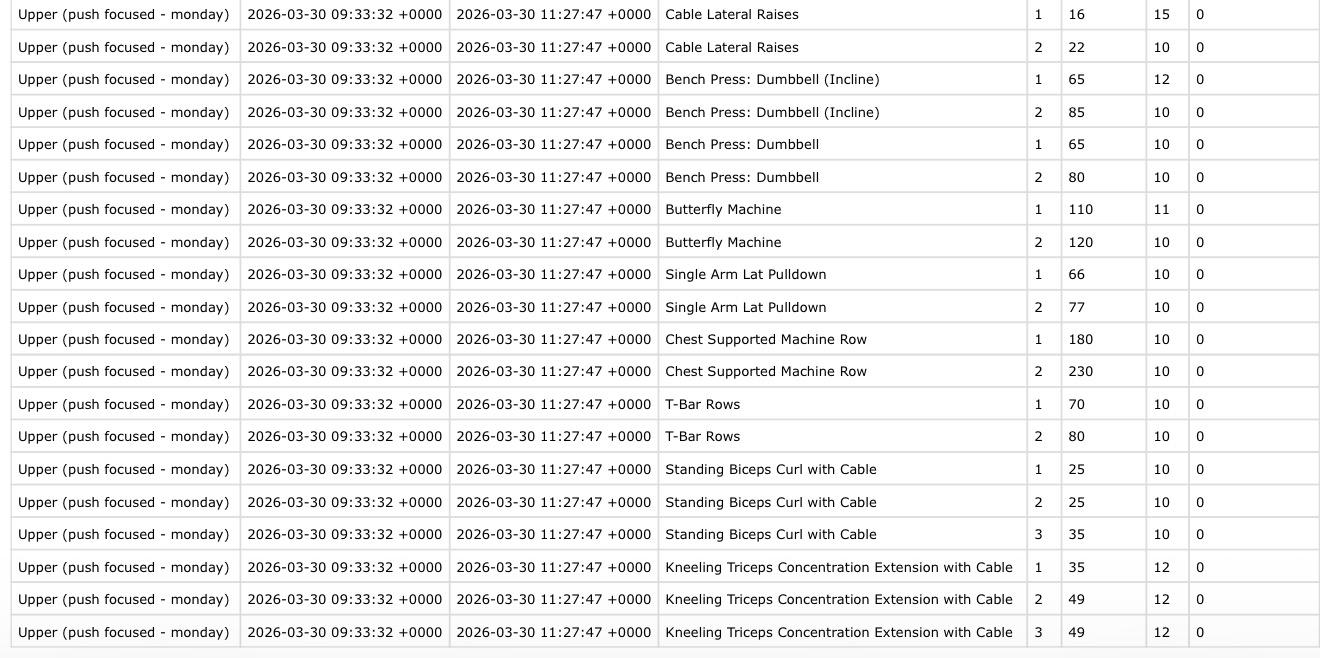This screenshot has width=1320, height=658.
Task: Select the reps cell showing 11
Action: (1161, 209)
